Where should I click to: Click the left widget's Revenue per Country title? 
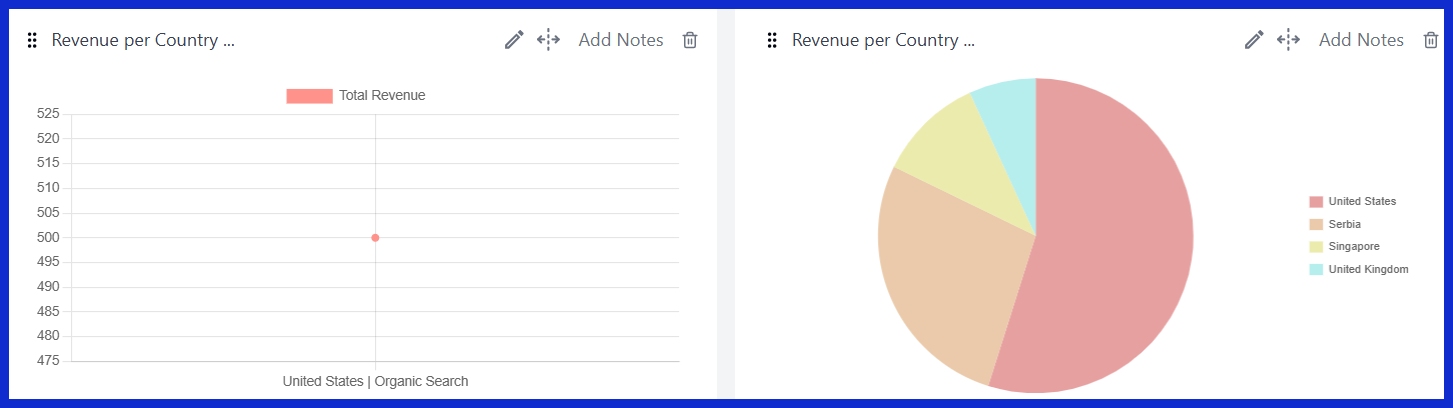coord(142,40)
